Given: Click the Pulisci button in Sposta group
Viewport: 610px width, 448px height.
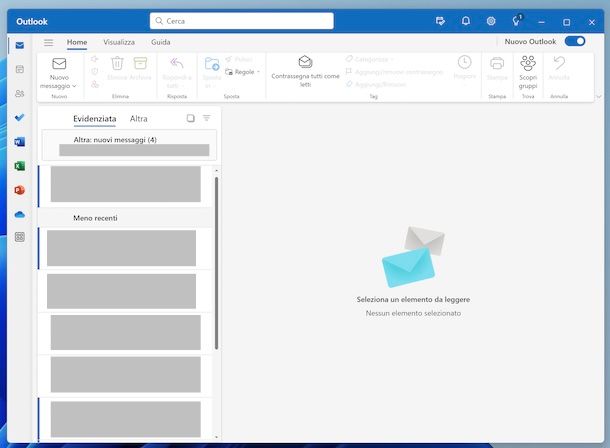Looking at the screenshot, I should 239,59.
